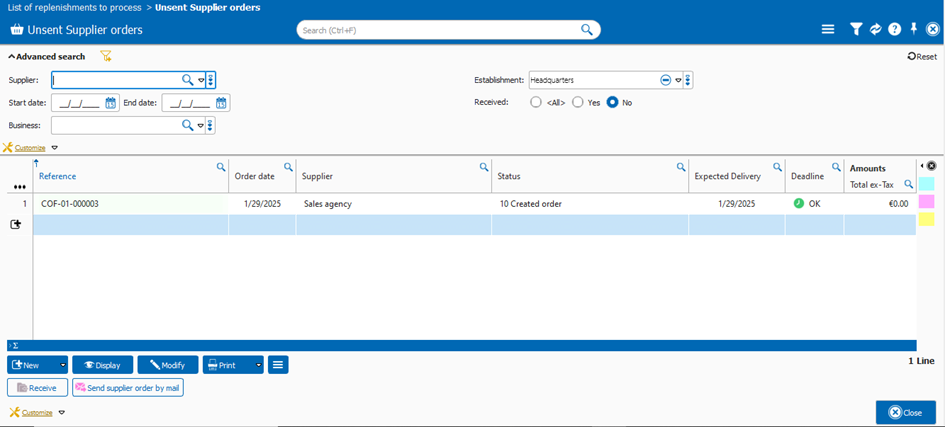Click the help question mark icon
The width and height of the screenshot is (945, 427).
[894, 30]
